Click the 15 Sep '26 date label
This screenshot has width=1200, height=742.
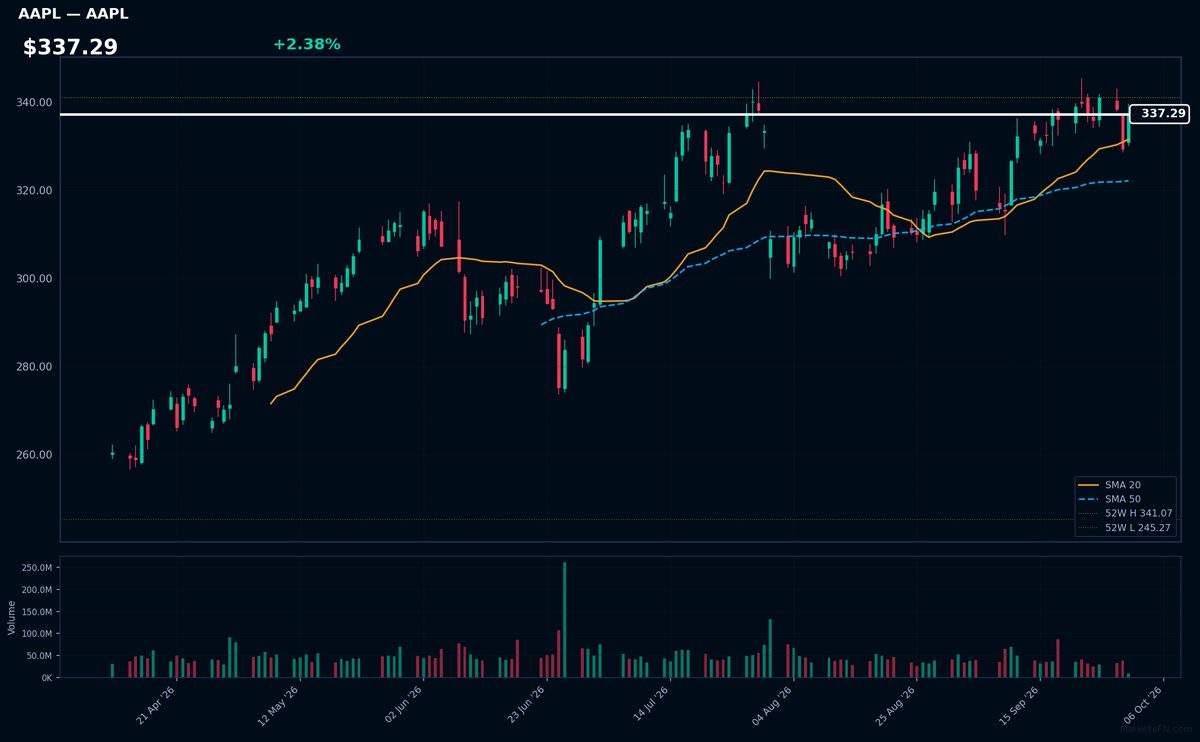[x=1020, y=706]
